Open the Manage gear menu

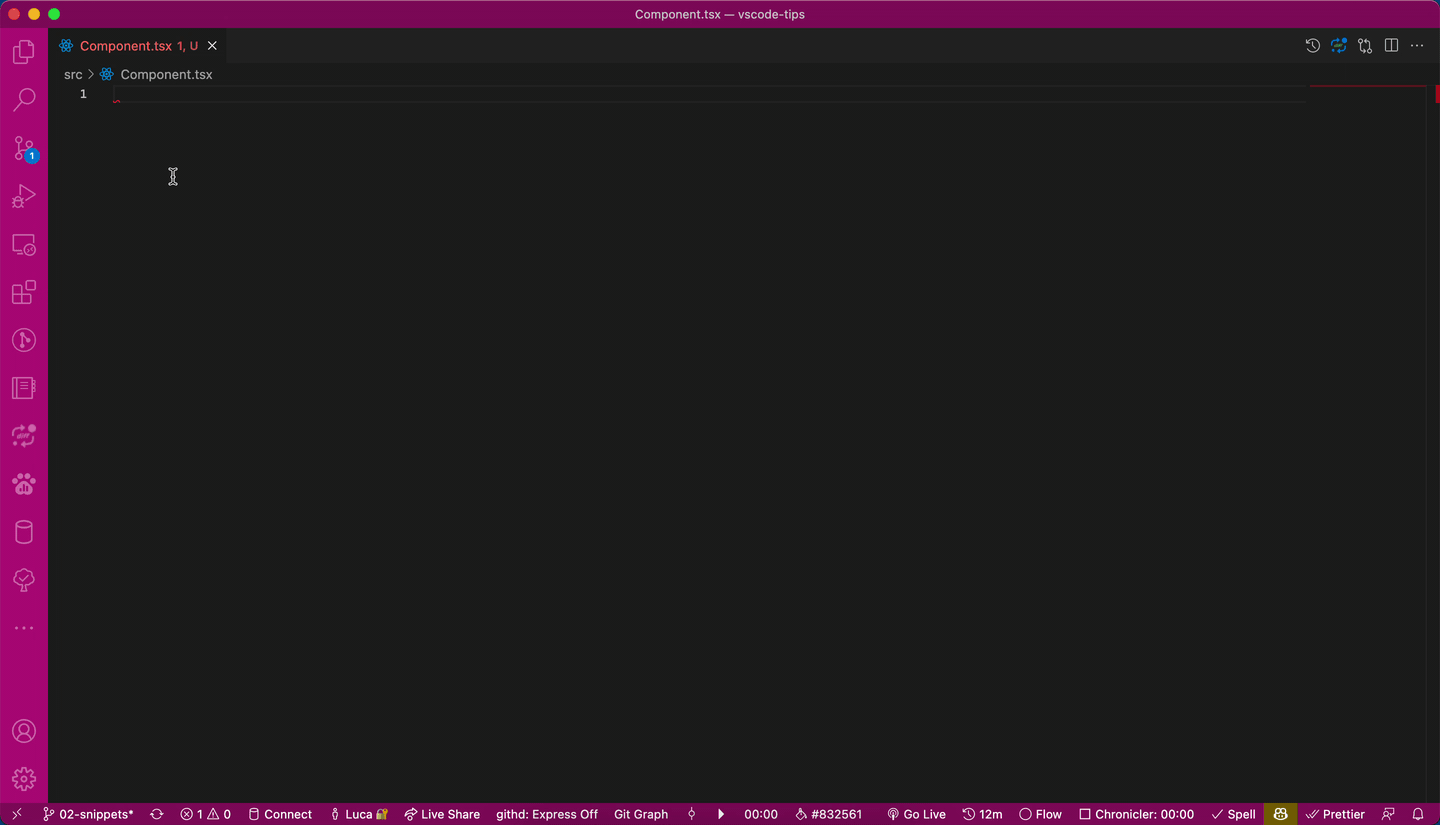click(24, 779)
